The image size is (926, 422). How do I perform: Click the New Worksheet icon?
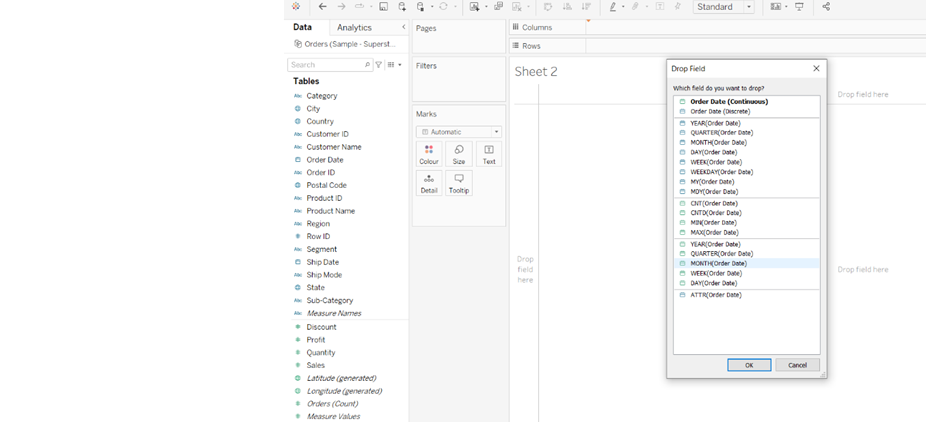[474, 6]
